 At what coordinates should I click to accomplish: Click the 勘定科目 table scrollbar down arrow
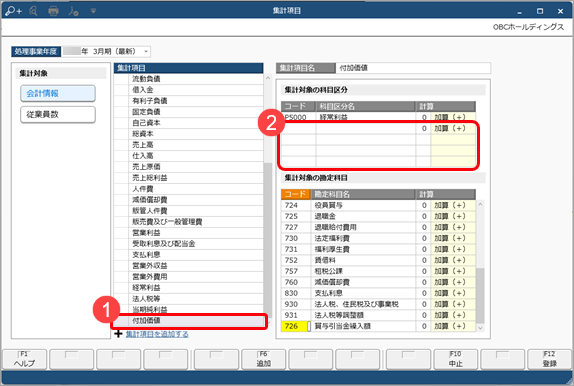[480, 328]
